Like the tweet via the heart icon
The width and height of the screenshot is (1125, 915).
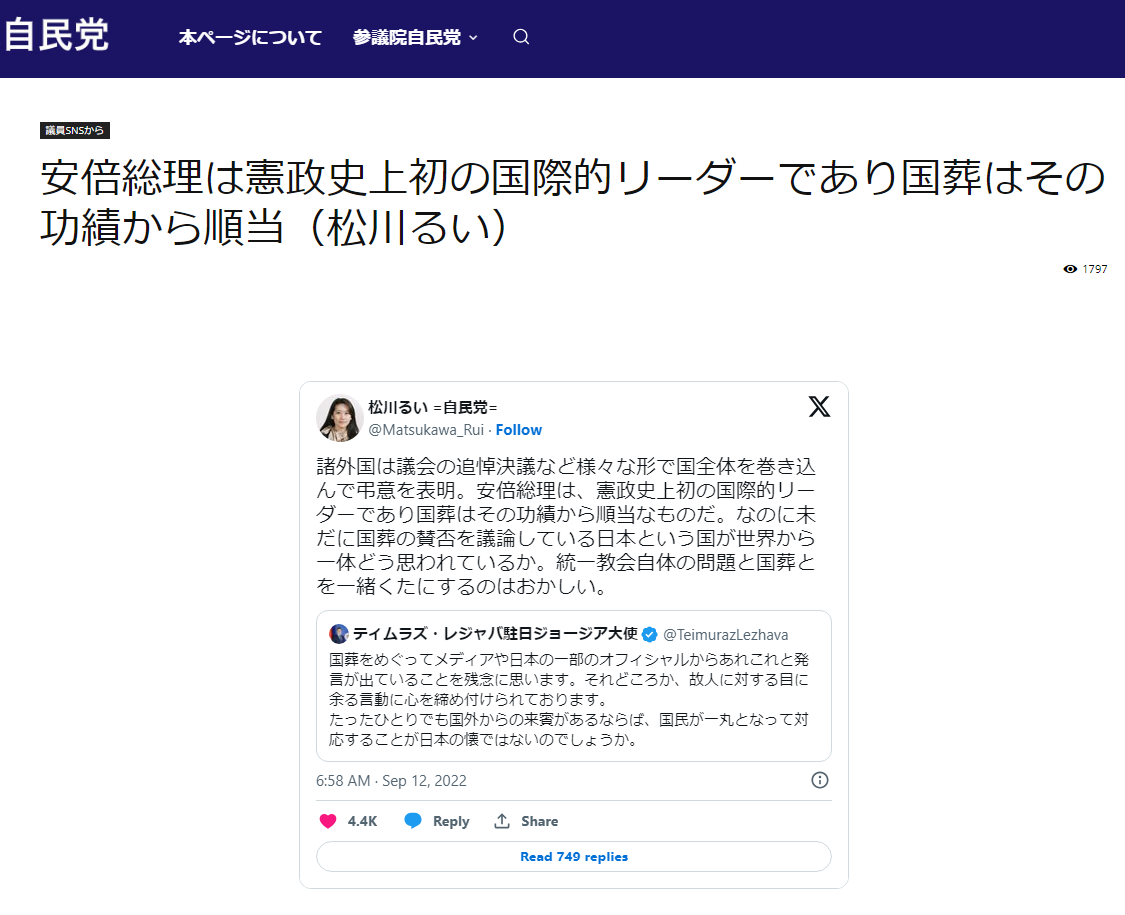click(x=328, y=821)
